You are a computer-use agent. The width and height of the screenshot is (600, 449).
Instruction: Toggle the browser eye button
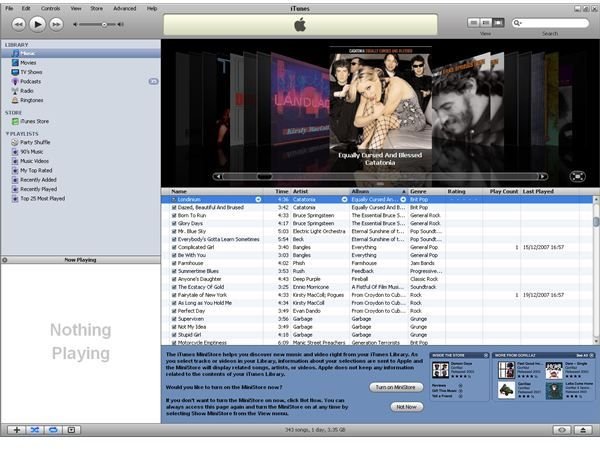pos(562,430)
